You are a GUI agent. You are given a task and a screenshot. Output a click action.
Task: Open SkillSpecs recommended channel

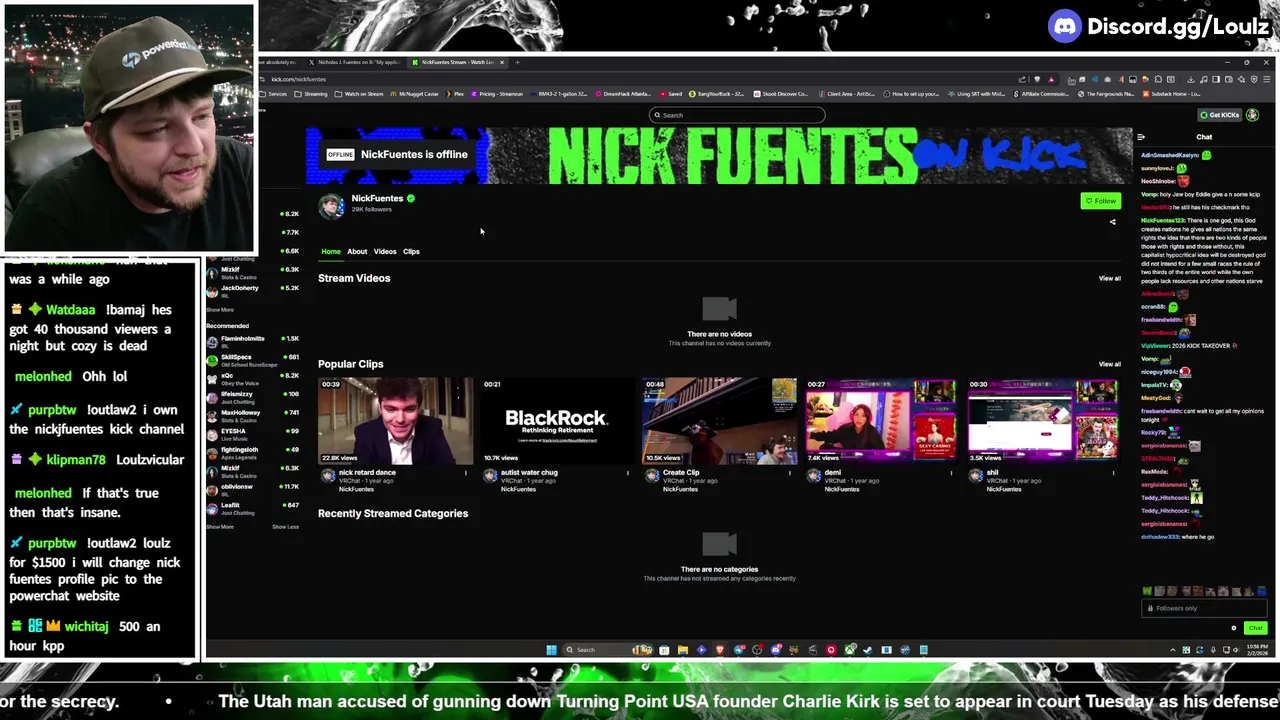coord(252,359)
